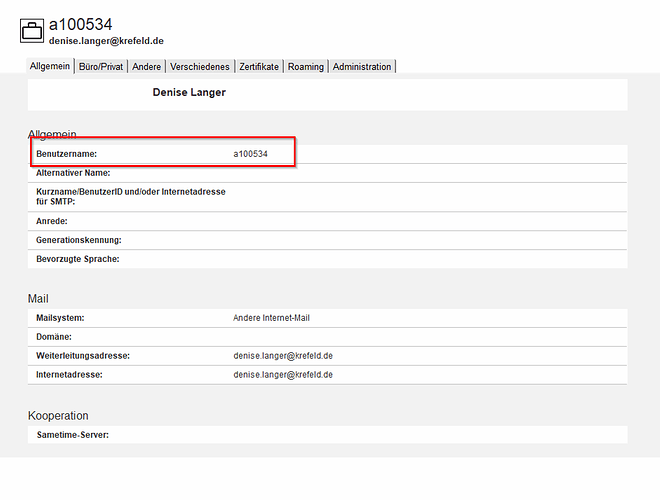This screenshot has height=500, width=660.
Task: Open the Zertifikate tab
Action: [x=259, y=67]
